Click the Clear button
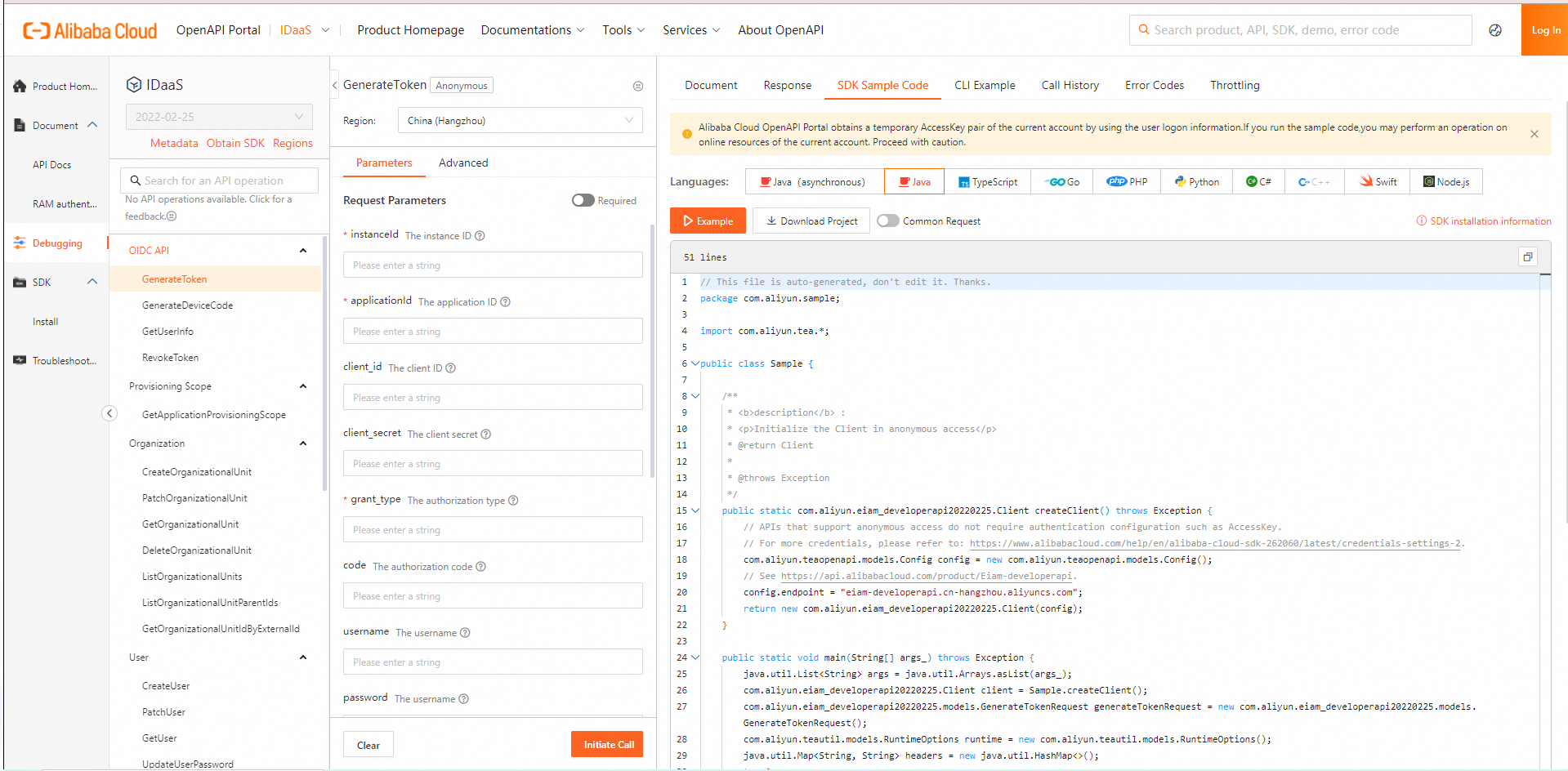 point(369,745)
